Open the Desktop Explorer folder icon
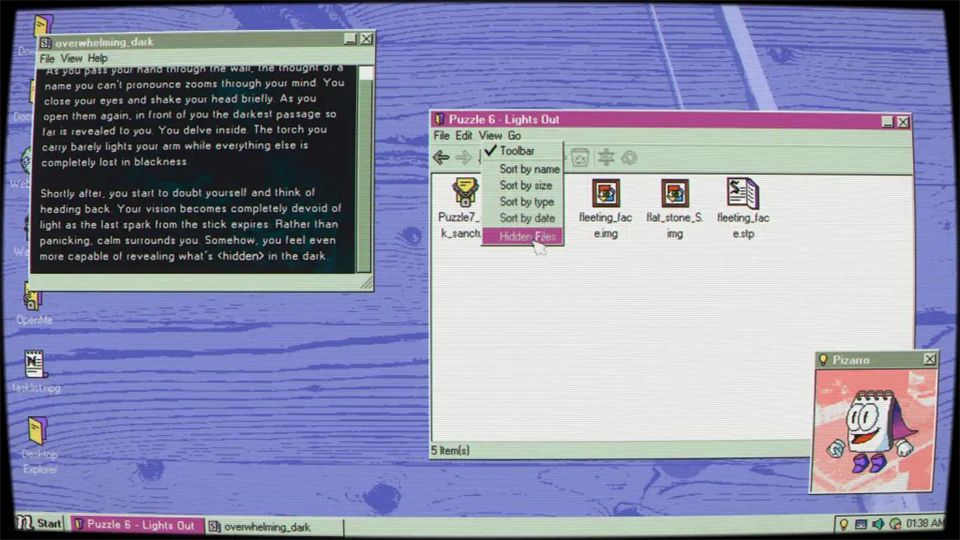The width and height of the screenshot is (960, 540). click(37, 431)
